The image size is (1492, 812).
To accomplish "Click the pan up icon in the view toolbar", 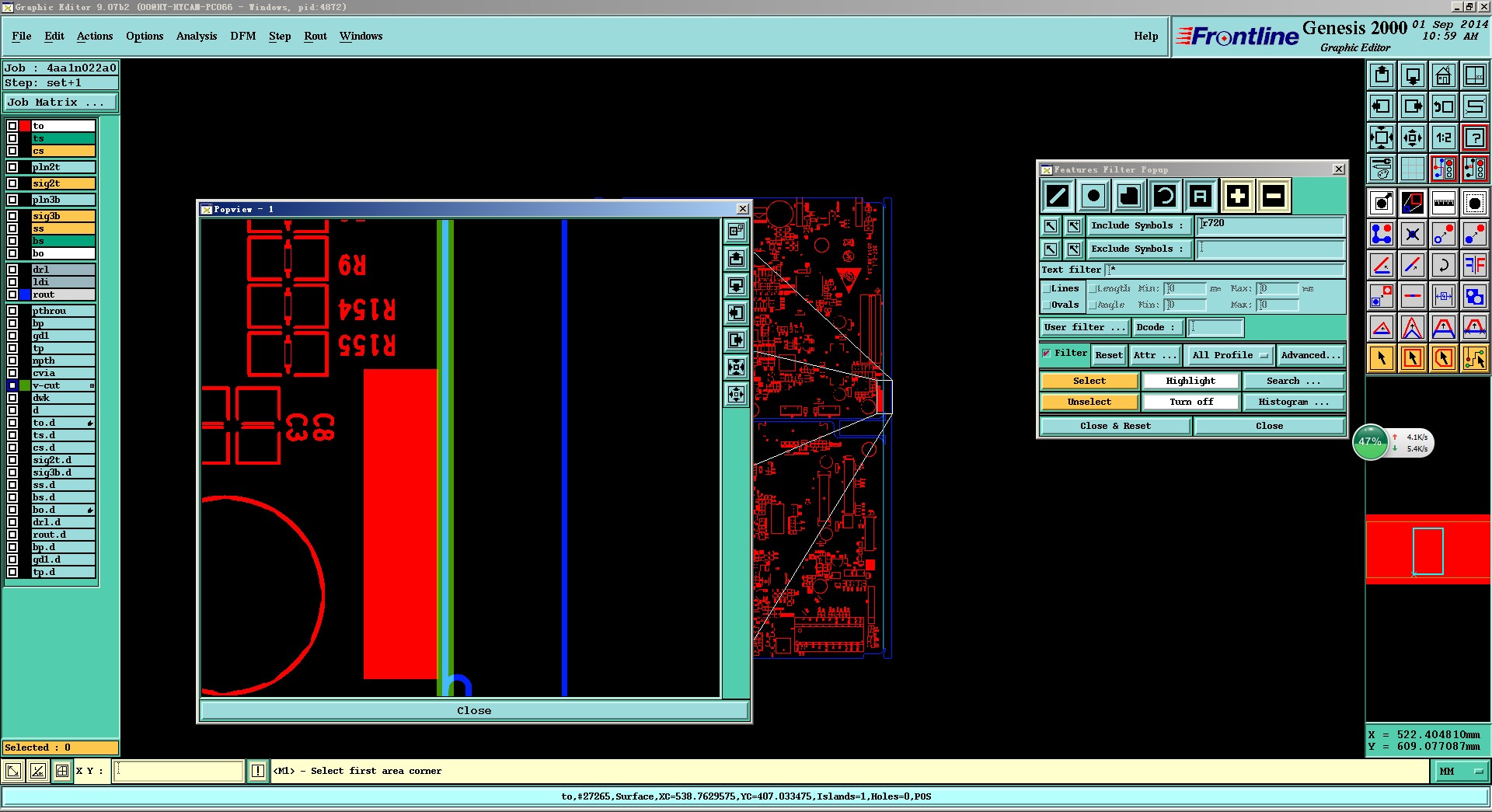I will click(x=1382, y=75).
